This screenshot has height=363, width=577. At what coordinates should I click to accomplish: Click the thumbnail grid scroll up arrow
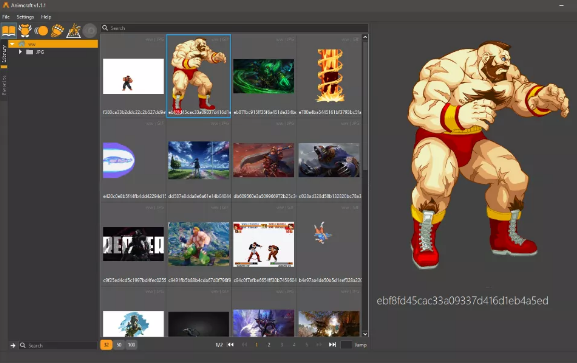point(365,37)
